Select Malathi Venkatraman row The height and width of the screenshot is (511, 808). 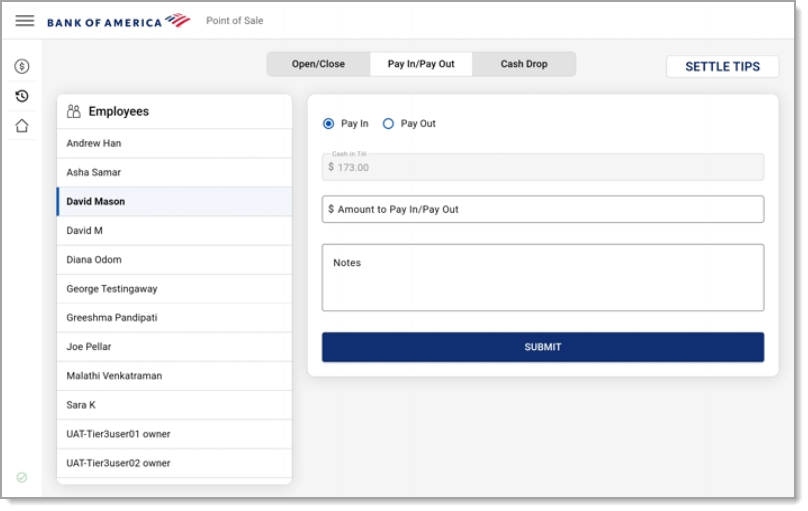click(x=174, y=376)
